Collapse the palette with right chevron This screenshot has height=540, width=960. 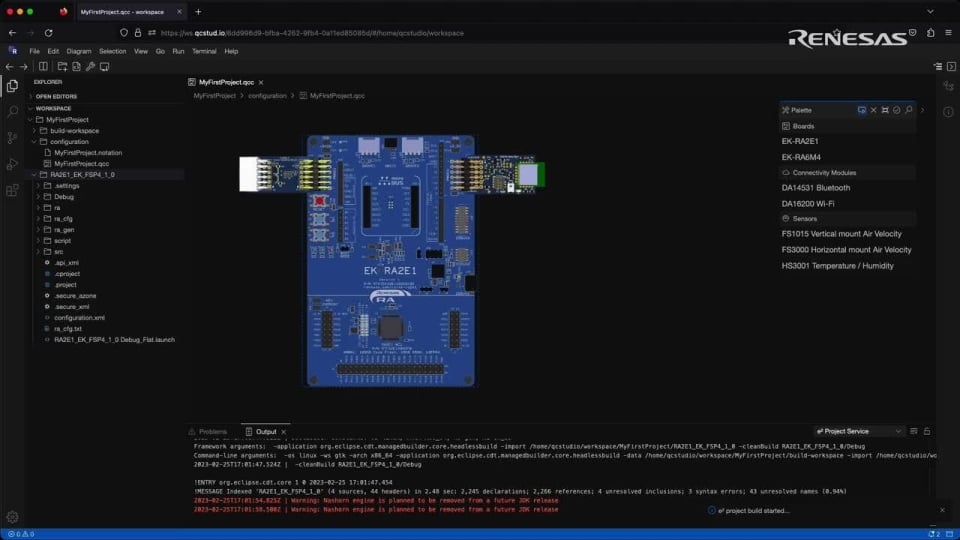tap(923, 110)
